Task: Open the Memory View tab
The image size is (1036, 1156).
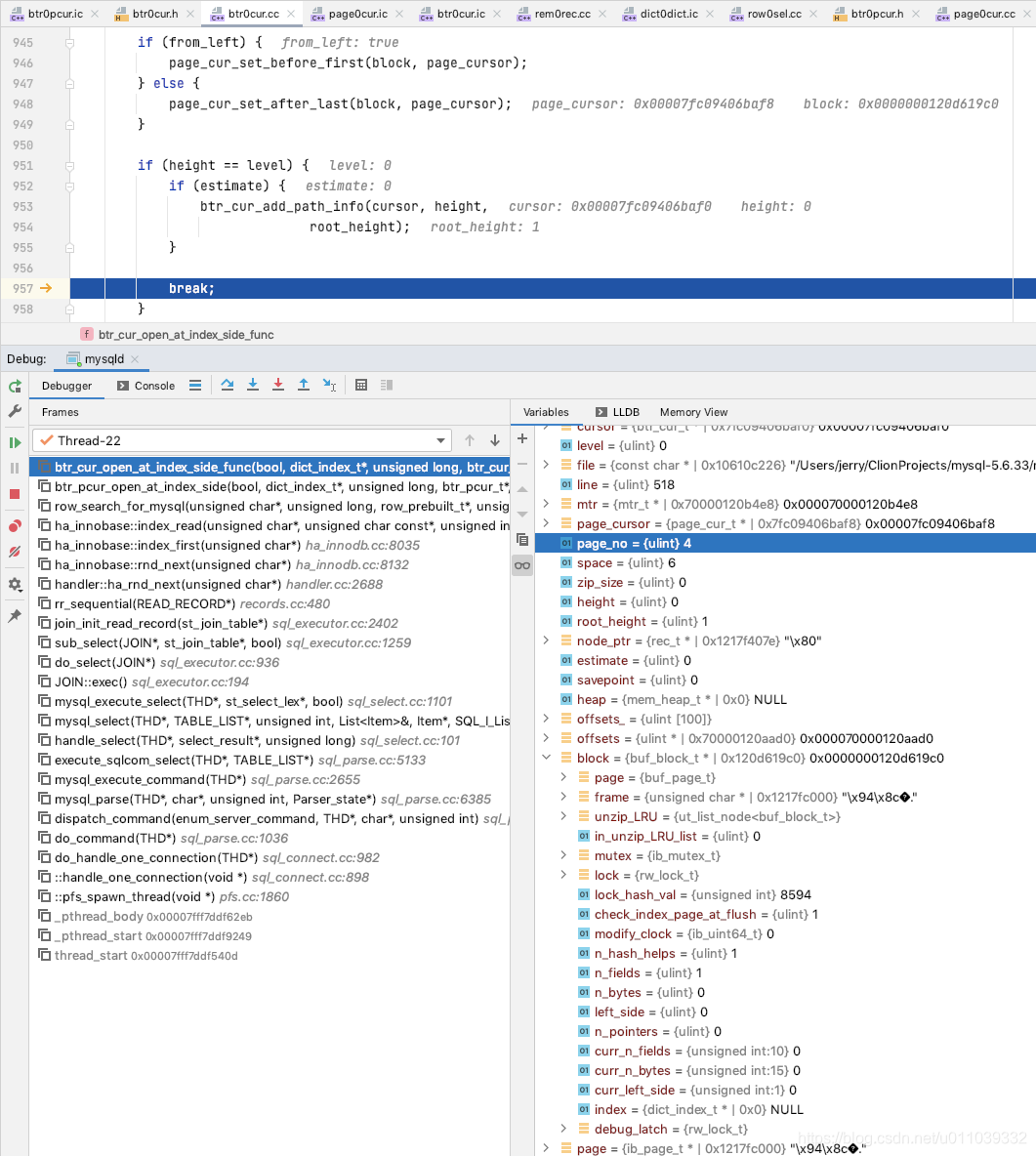Action: tap(693, 412)
